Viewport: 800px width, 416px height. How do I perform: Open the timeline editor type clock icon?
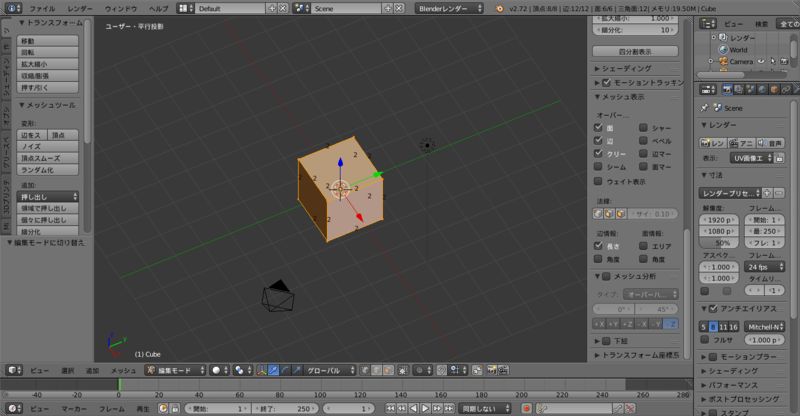14,408
